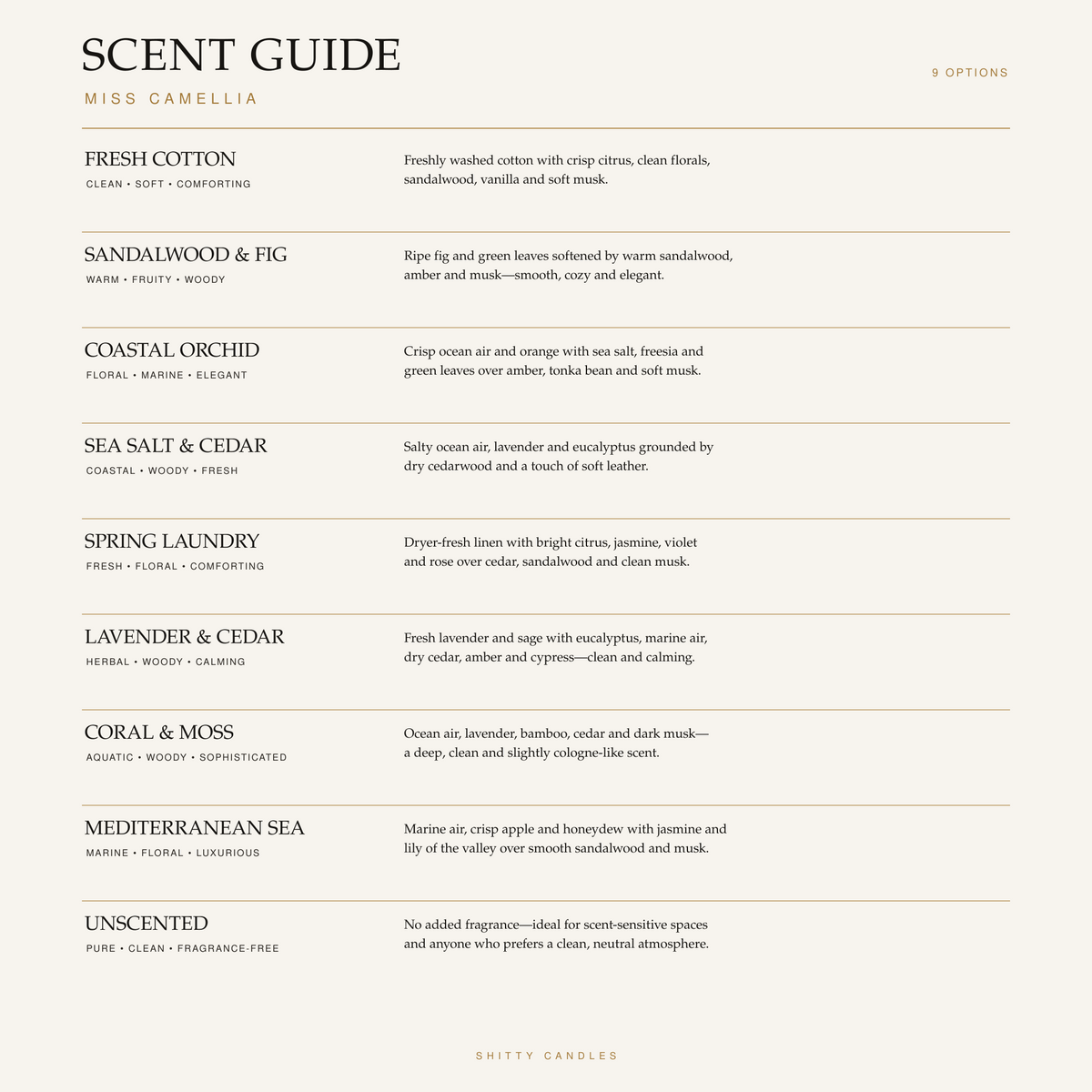Image resolution: width=1092 pixels, height=1092 pixels.
Task: Select the FRESH COTTON heading
Action: (160, 159)
